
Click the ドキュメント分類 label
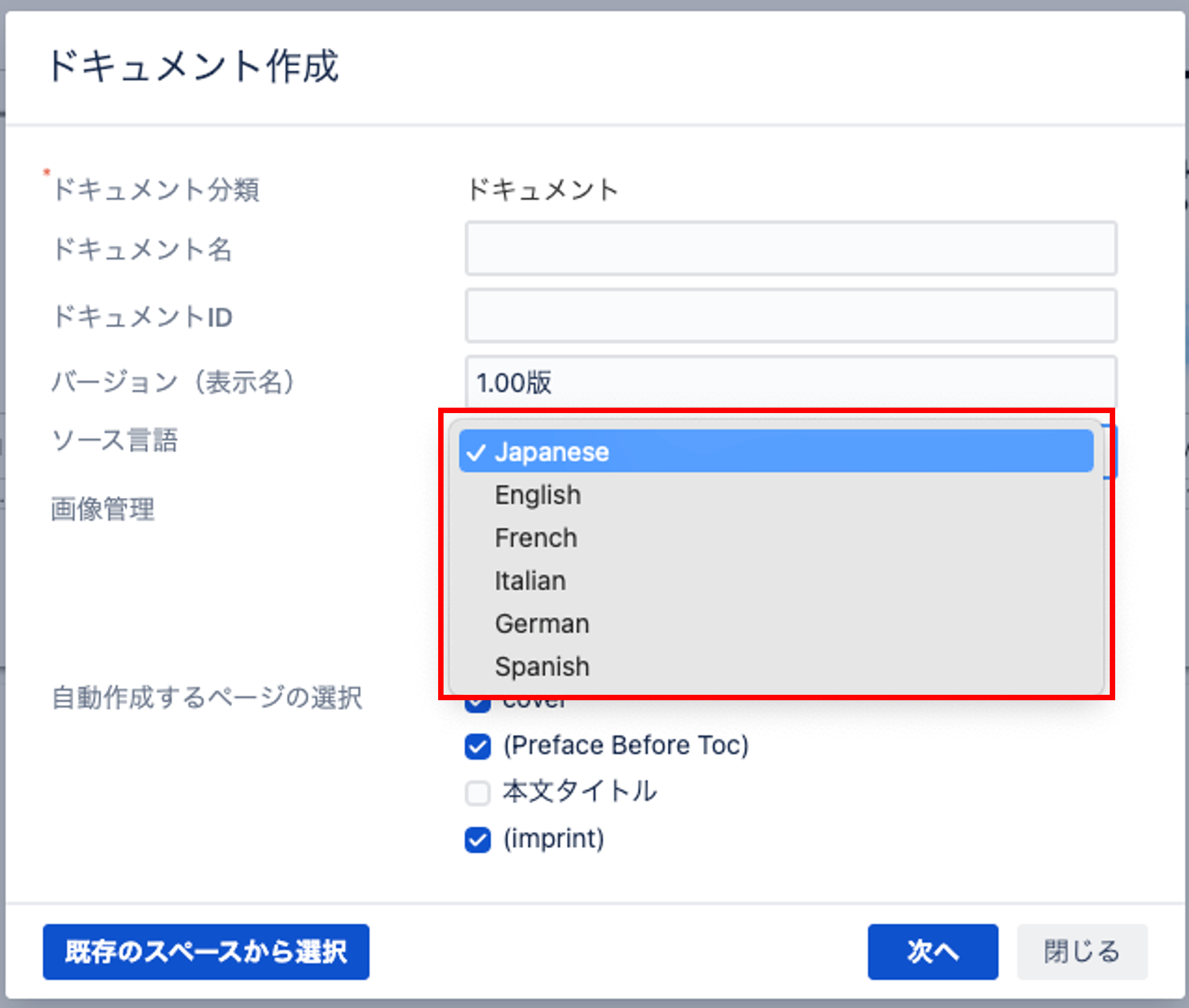156,189
